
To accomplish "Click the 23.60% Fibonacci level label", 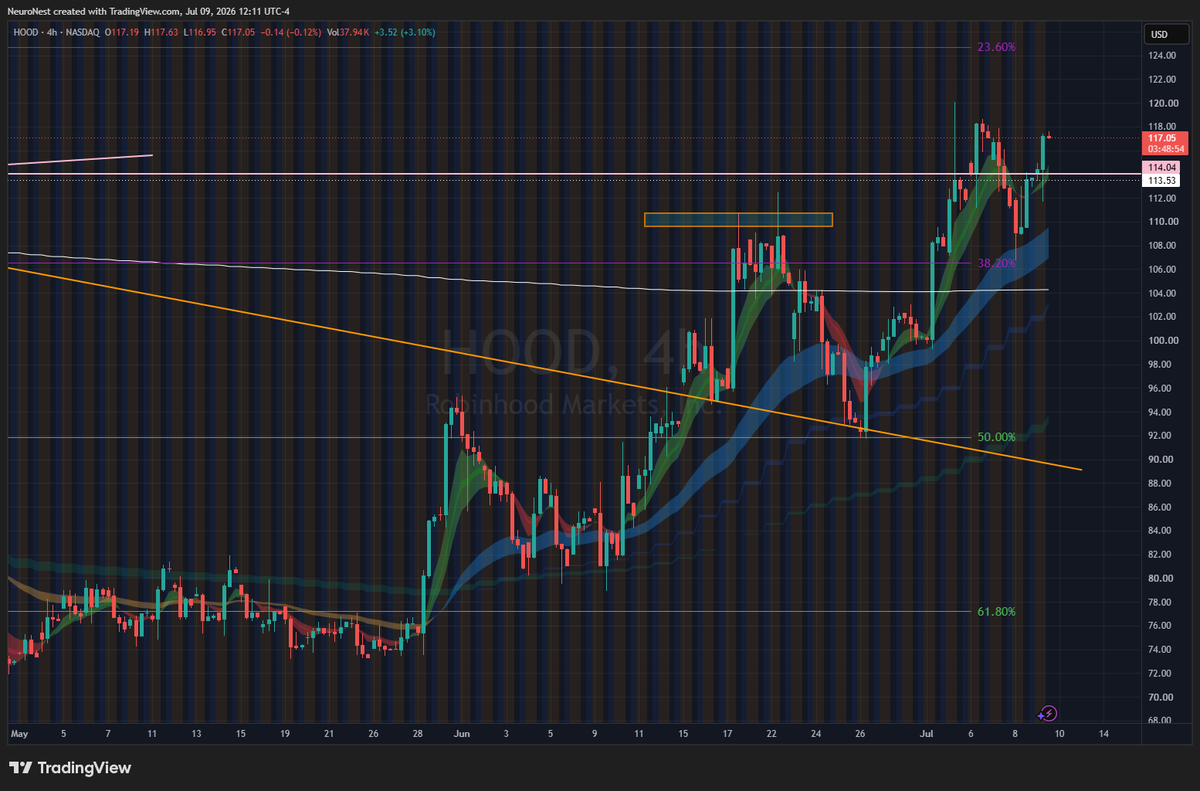I will 997,47.
